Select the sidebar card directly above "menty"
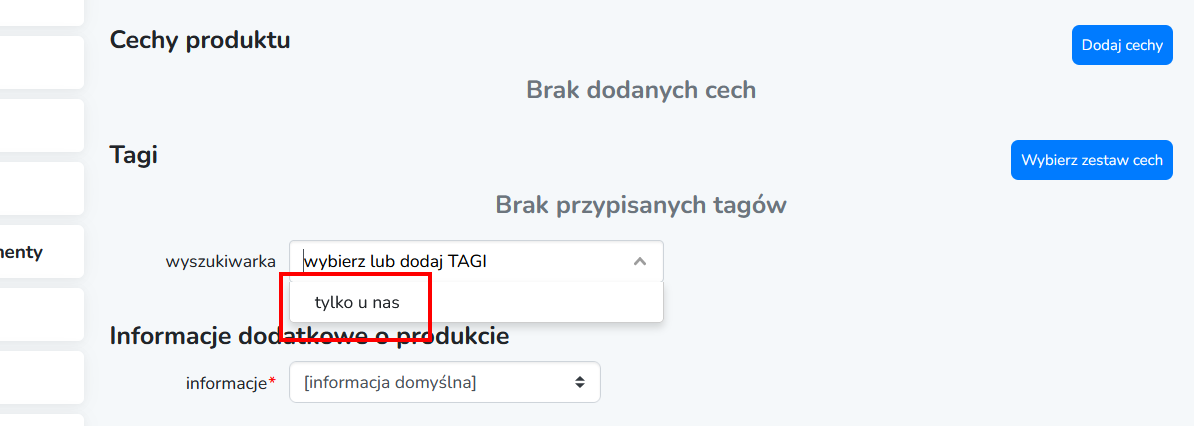The width and height of the screenshot is (1194, 426). click(40, 189)
